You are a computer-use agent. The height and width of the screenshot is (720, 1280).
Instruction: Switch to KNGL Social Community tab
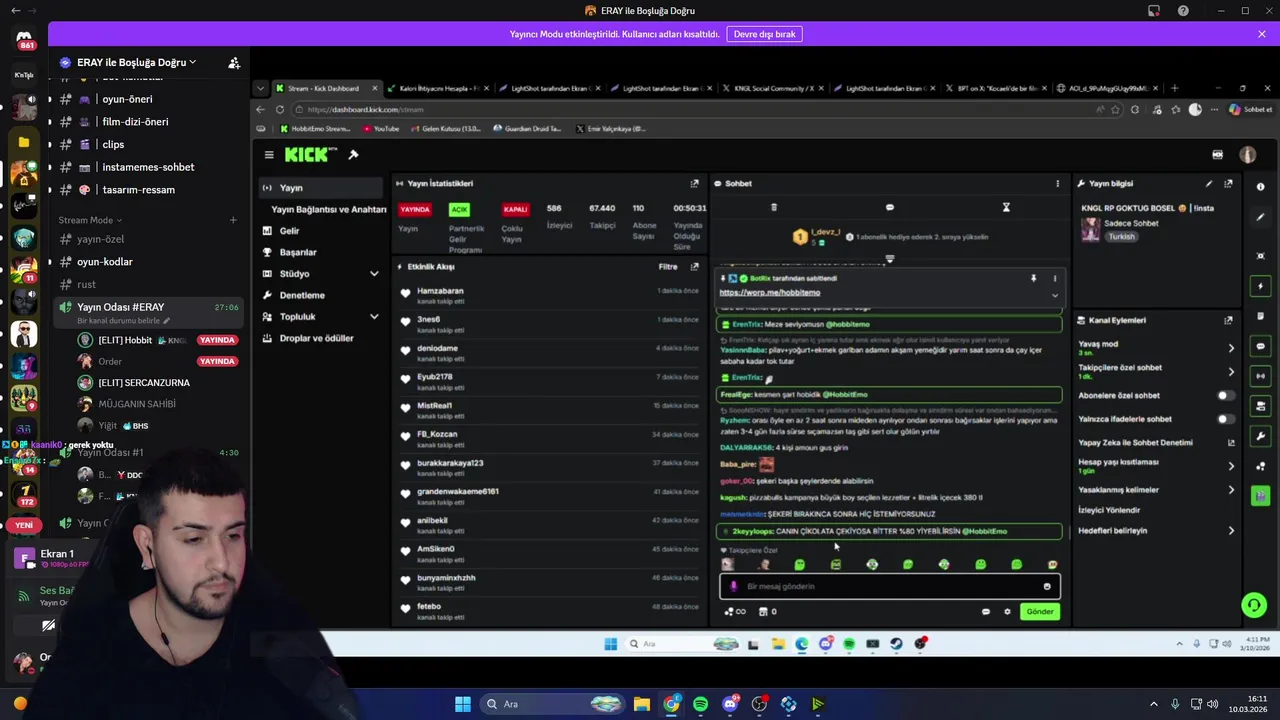tap(773, 88)
